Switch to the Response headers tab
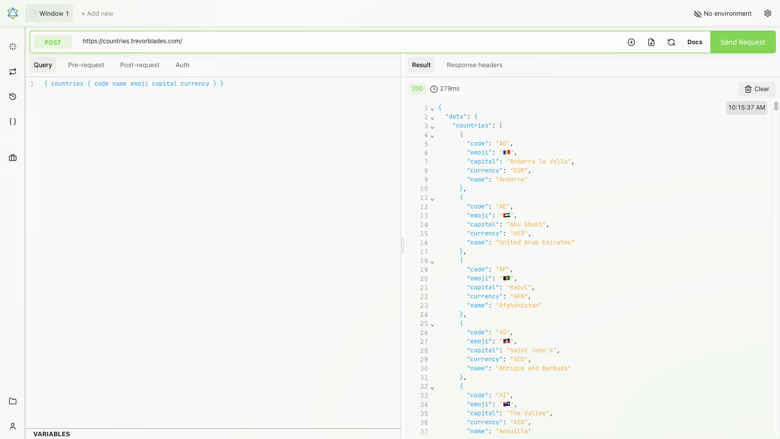This screenshot has height=439, width=780. point(474,65)
